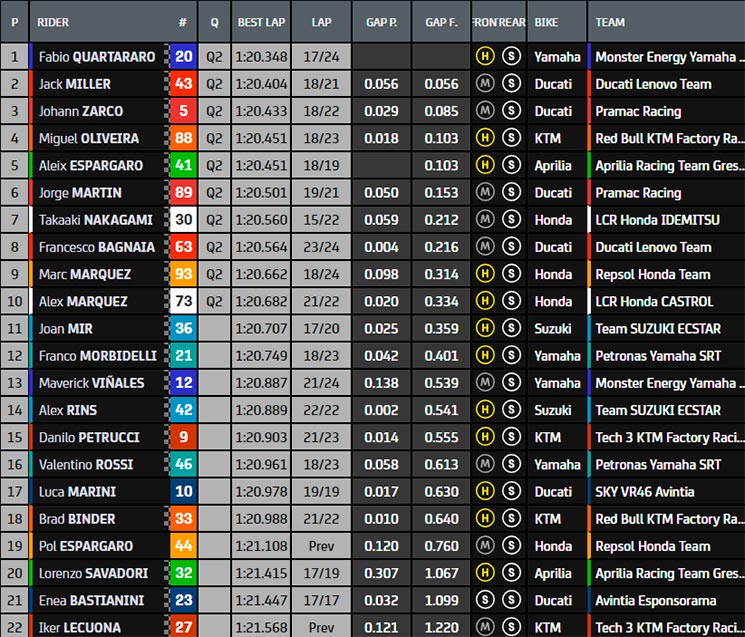The width and height of the screenshot is (745, 637).
Task: Open rider Enea BASTIANINI
Action: 91,600
